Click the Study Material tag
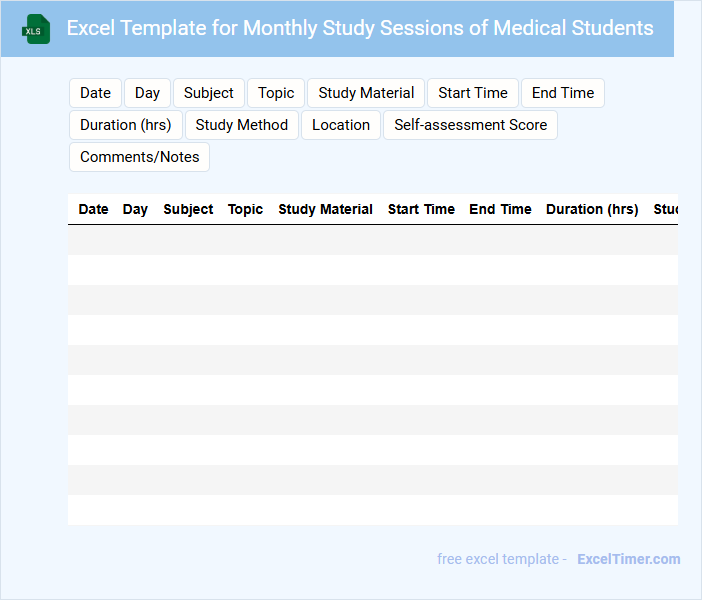The height and width of the screenshot is (600, 702). tap(366, 93)
